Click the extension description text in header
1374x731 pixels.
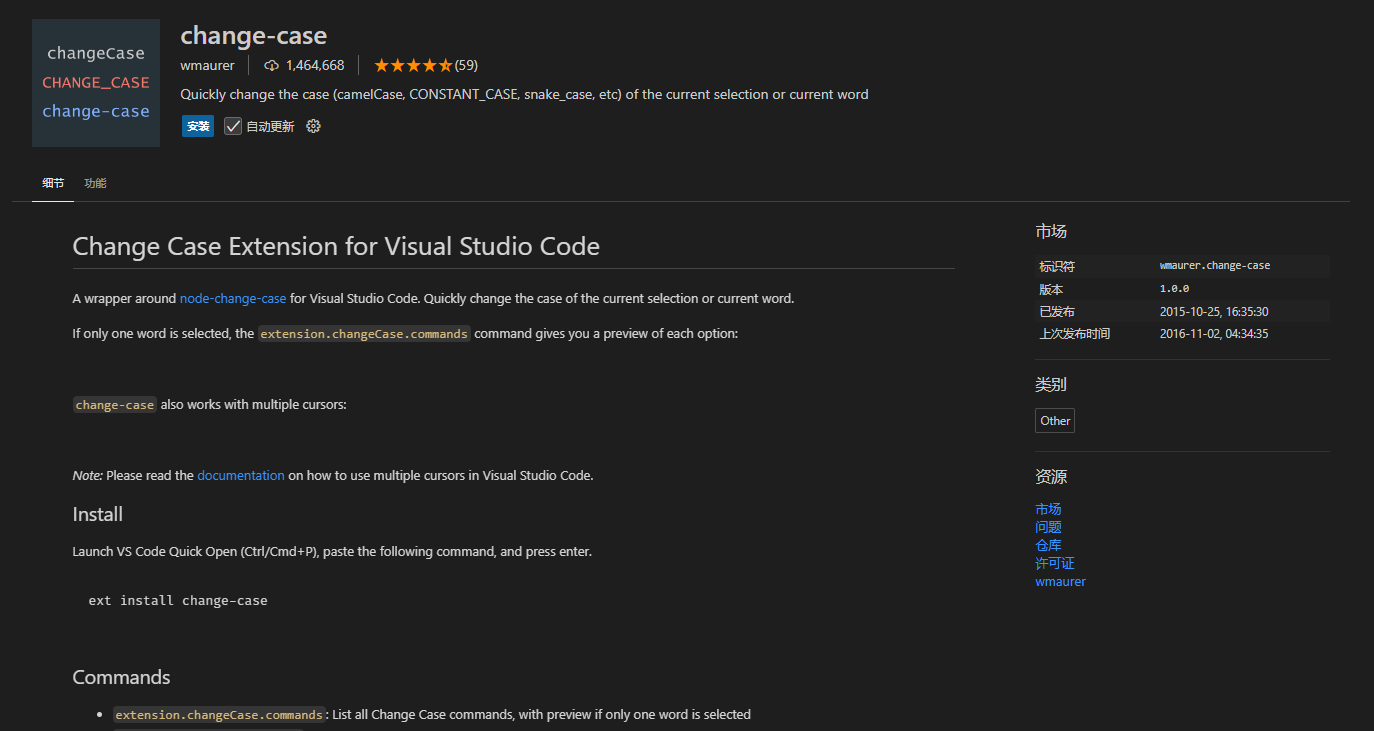click(524, 95)
